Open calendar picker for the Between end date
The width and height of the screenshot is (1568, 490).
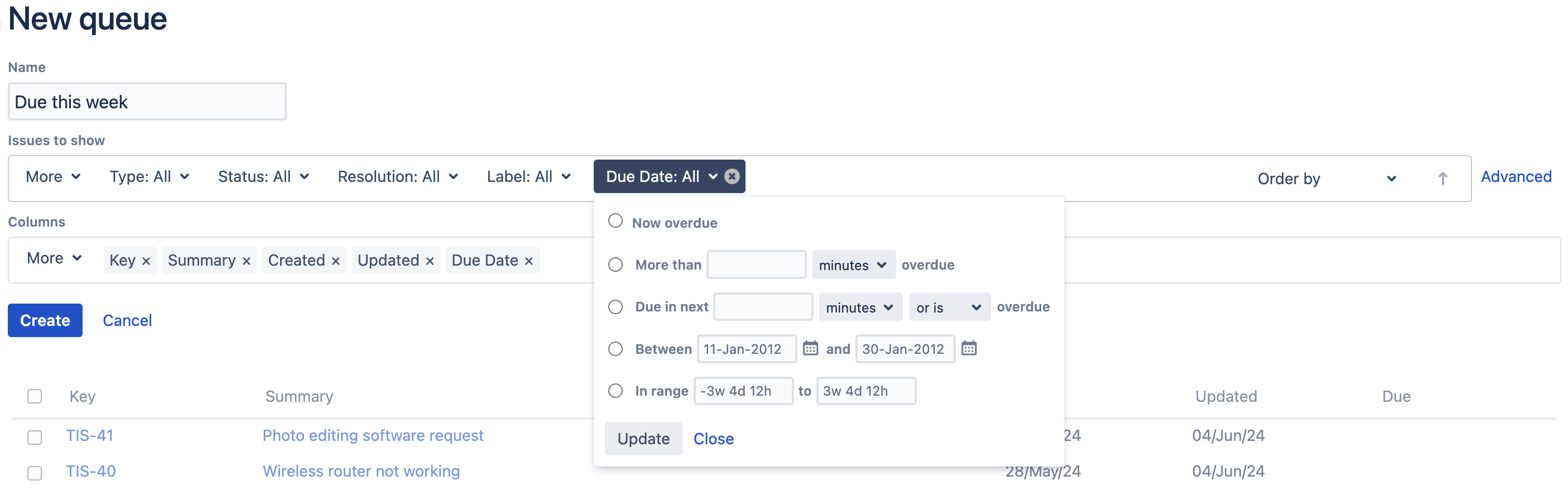[x=969, y=348]
